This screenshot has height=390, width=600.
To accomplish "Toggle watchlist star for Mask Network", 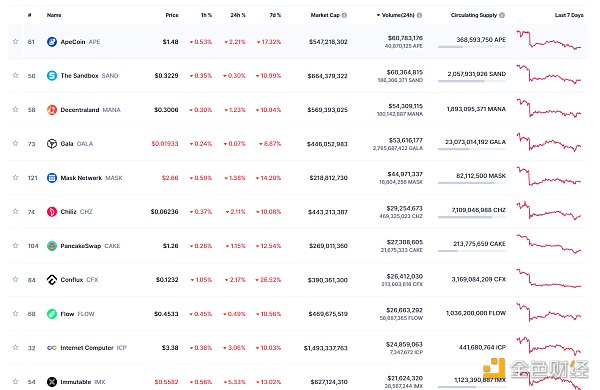I will click(x=15, y=177).
